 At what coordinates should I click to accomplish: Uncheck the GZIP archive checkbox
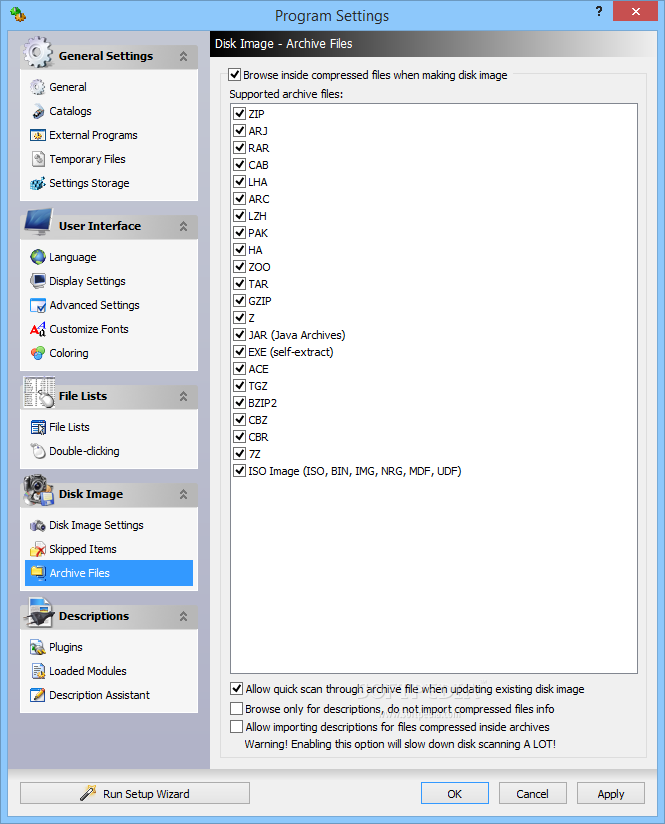click(x=240, y=301)
